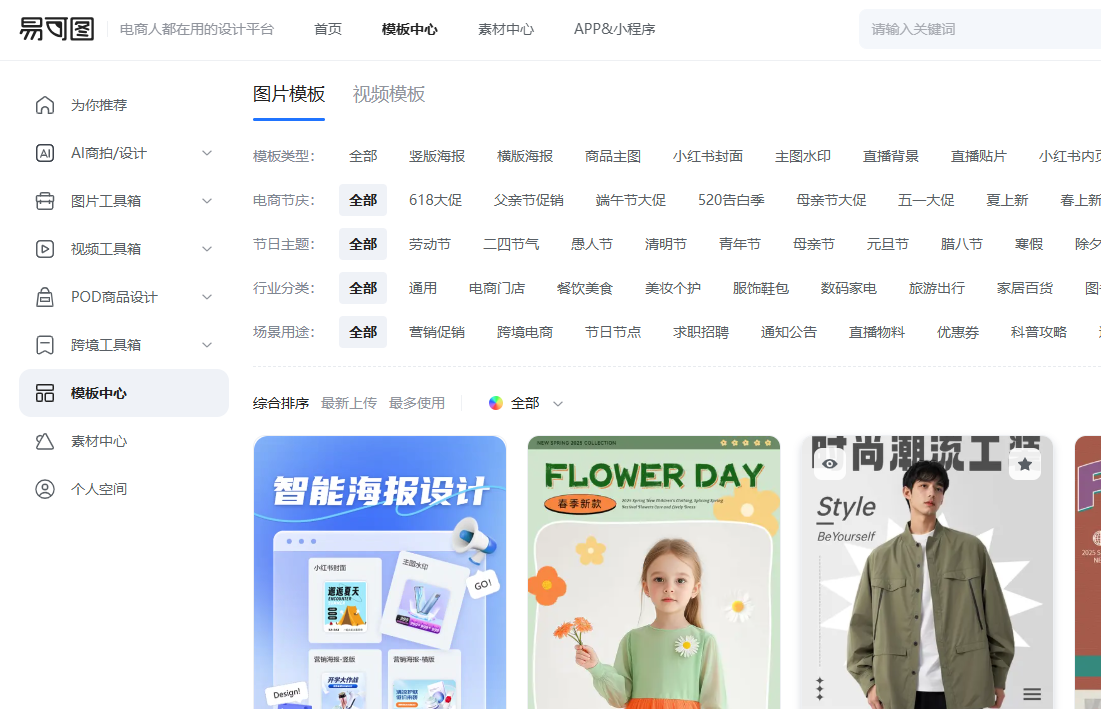Select 全部 in the 模板类型 row
The height and width of the screenshot is (709, 1101).
(363, 157)
